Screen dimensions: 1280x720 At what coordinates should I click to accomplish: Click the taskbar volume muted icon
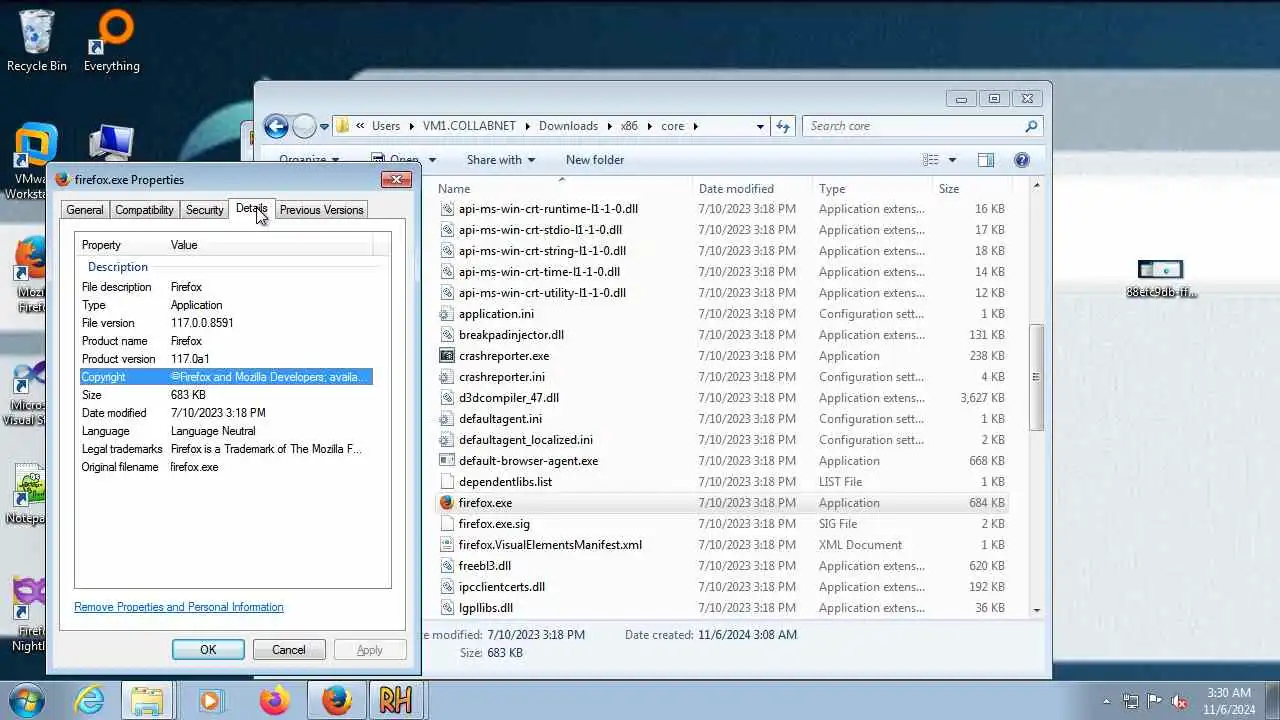1179,701
